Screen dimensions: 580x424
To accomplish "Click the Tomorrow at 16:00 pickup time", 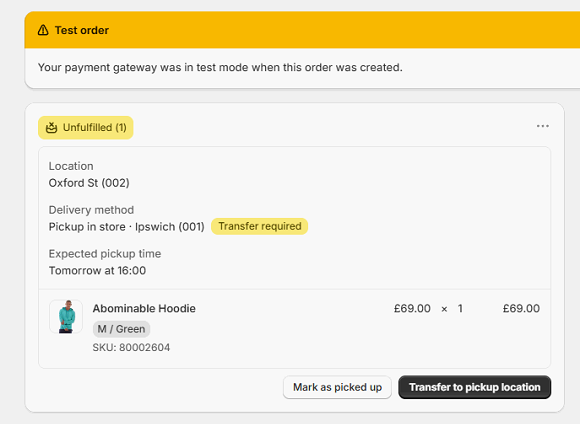I will [97, 270].
